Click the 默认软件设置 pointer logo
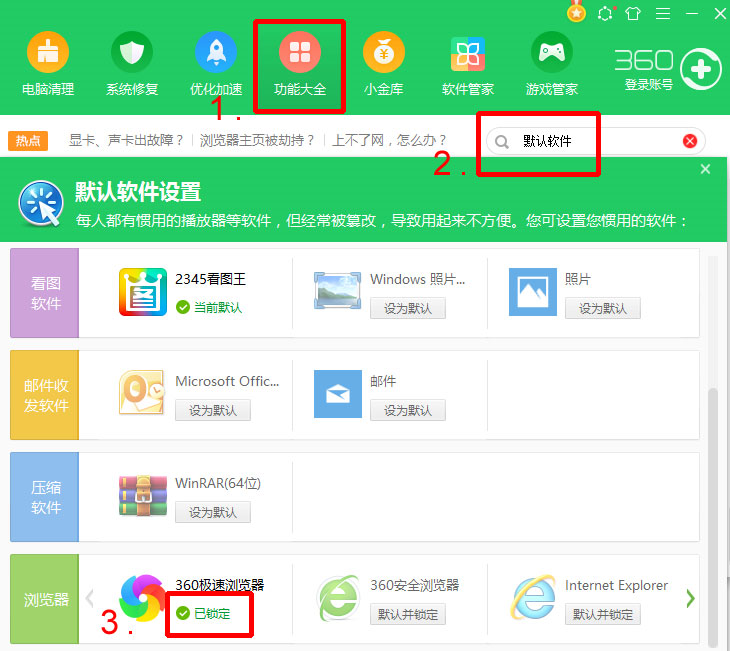Viewport: 730px width, 651px height. point(41,203)
